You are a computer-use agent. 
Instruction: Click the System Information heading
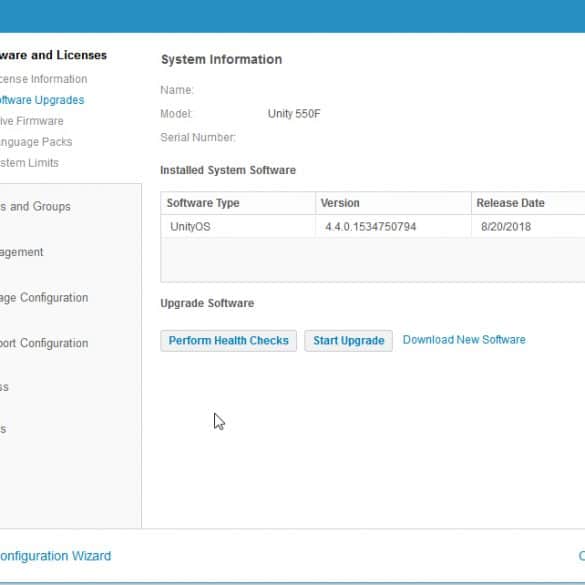pos(222,60)
